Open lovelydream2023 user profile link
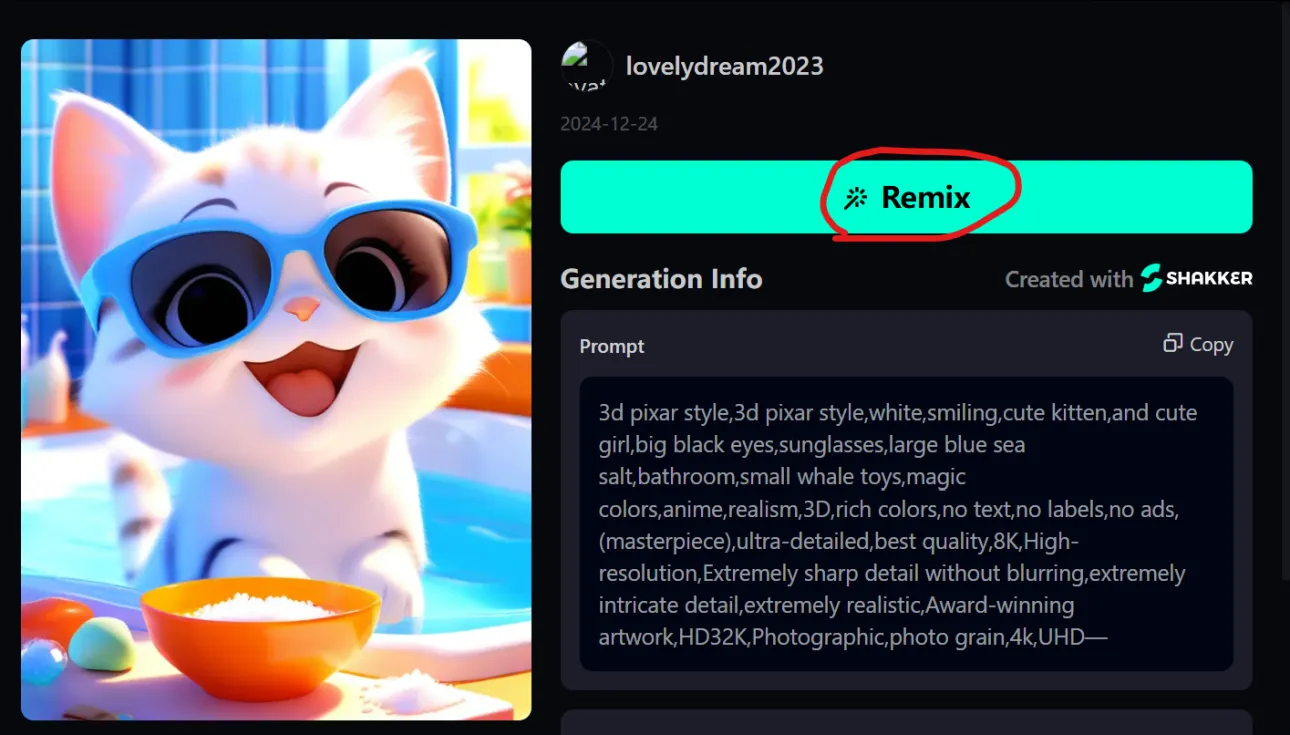 [x=725, y=66]
